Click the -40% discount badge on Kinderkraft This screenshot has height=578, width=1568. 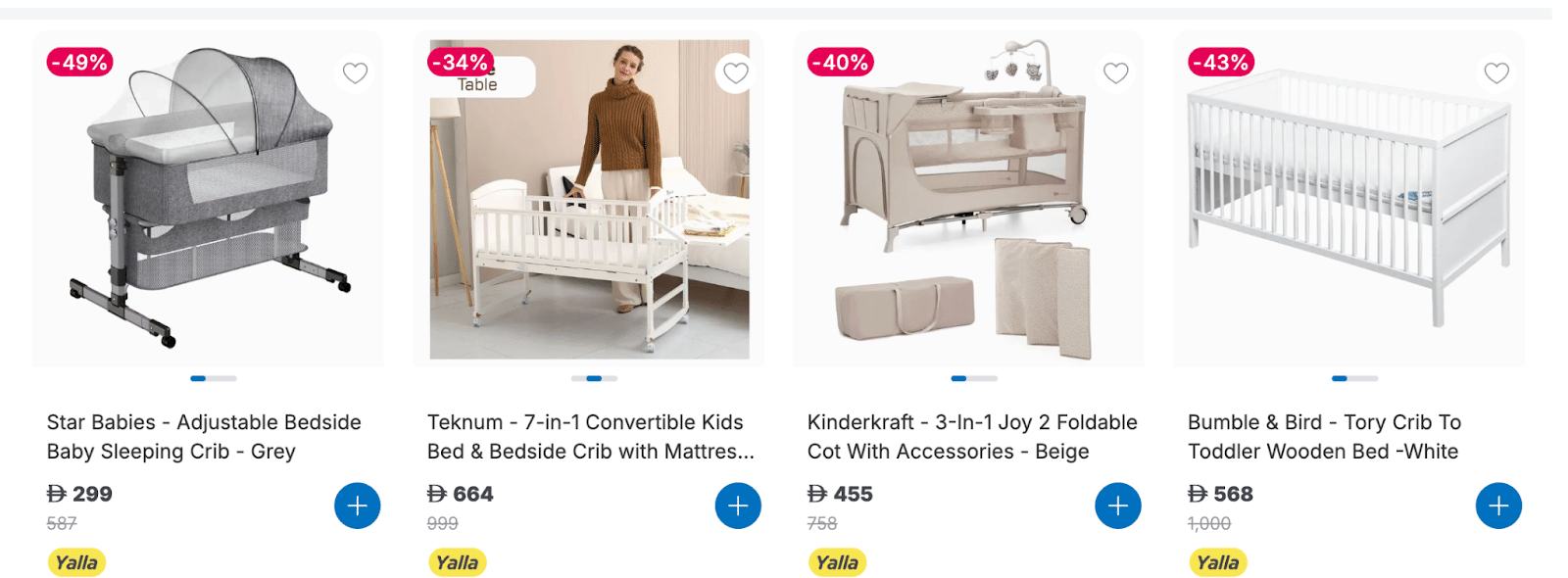[x=841, y=63]
